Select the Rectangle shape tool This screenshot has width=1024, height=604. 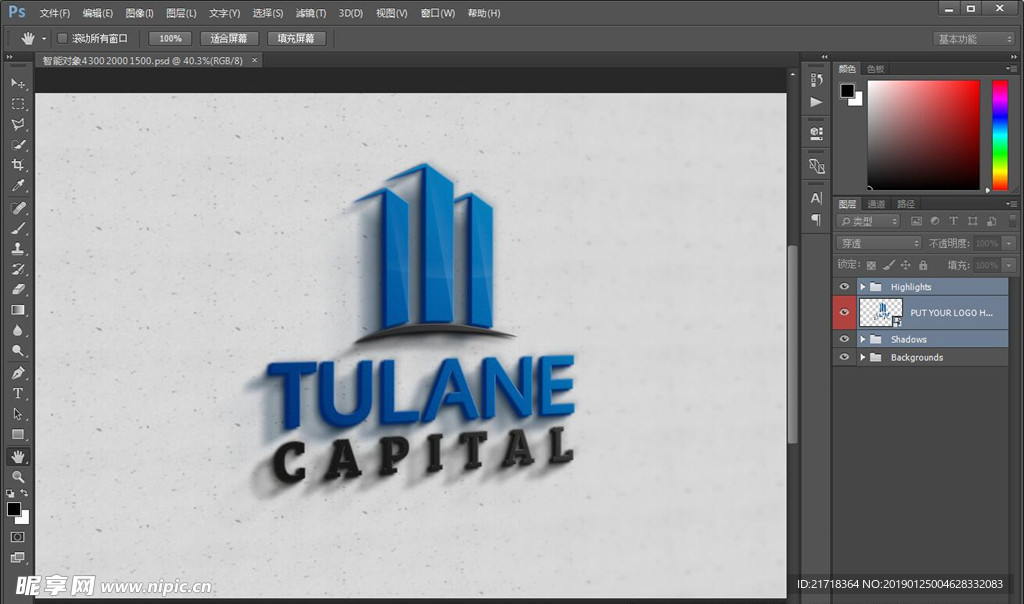[x=18, y=434]
